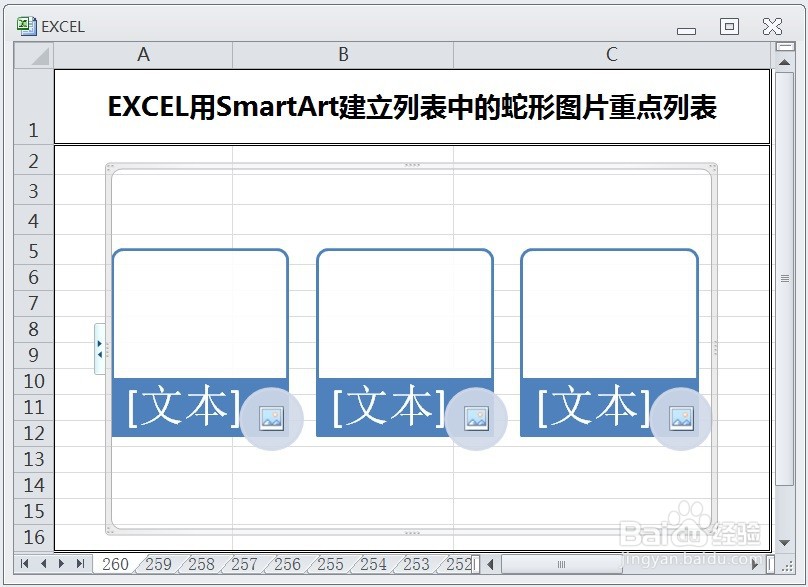808x587 pixels.
Task: Go to last sheet navigation arrow
Action: pyautogui.click(x=80, y=563)
